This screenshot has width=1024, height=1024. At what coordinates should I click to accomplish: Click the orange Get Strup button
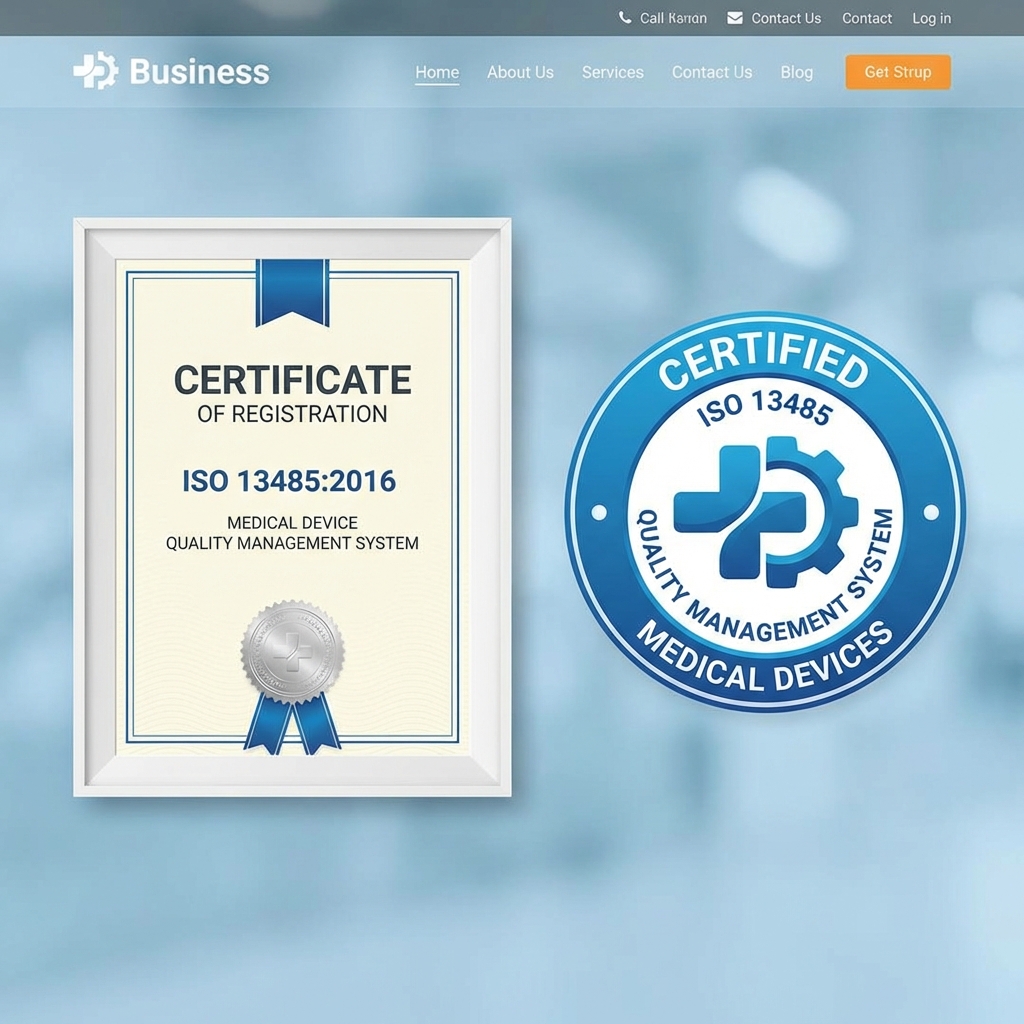coord(898,72)
